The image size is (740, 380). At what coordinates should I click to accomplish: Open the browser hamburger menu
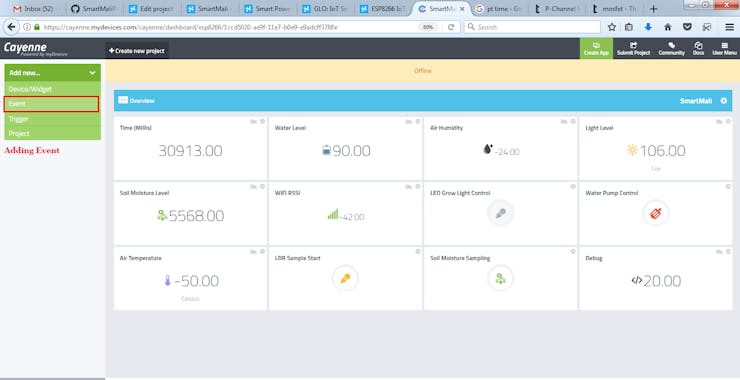tap(730, 27)
